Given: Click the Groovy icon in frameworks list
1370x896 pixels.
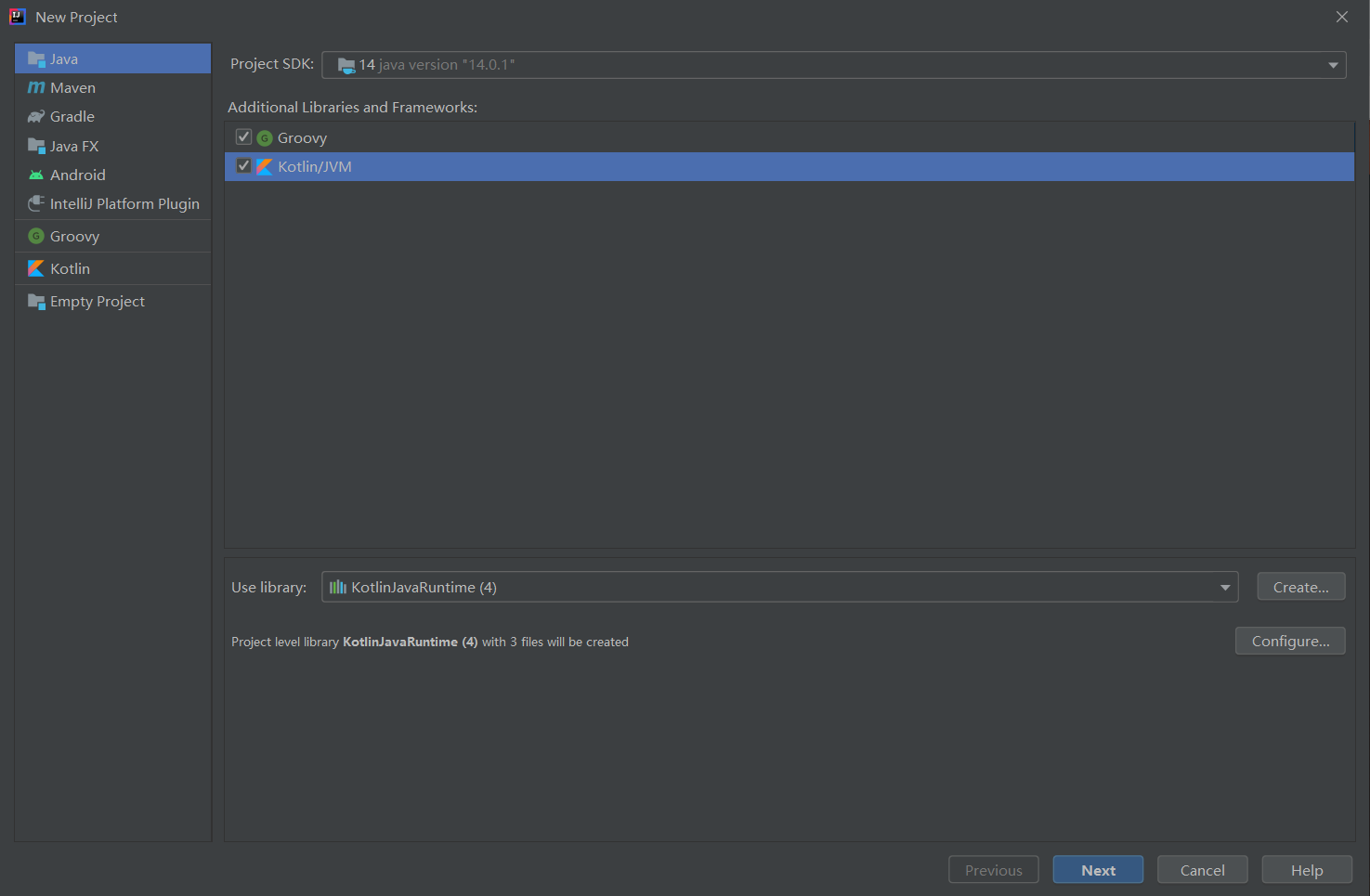Looking at the screenshot, I should [x=265, y=138].
